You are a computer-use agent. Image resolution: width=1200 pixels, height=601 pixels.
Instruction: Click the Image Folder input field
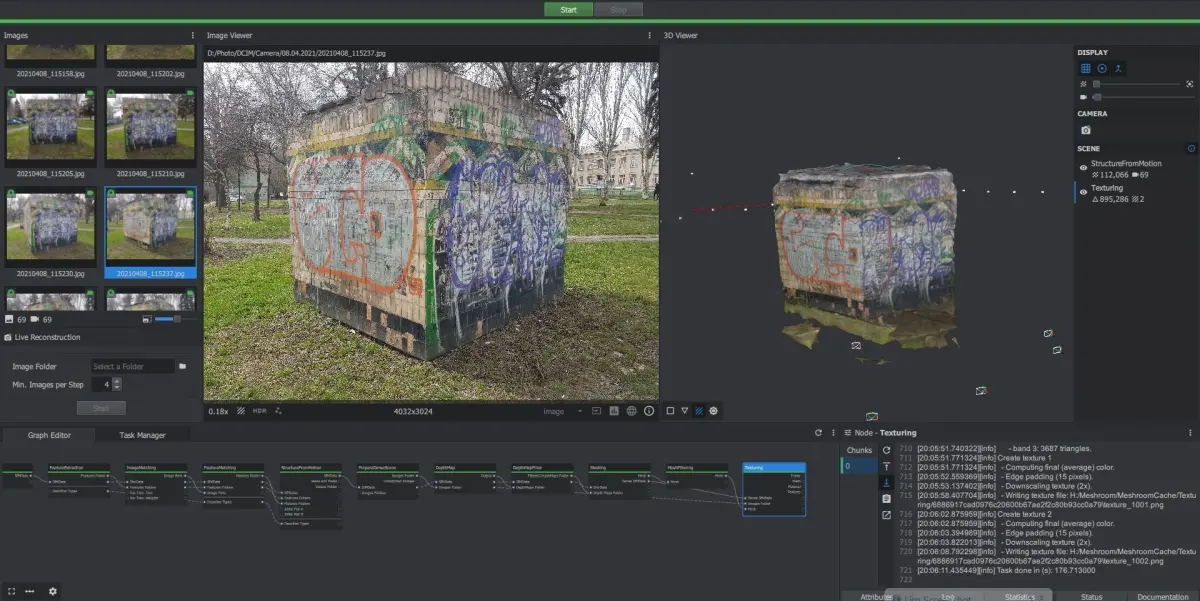pyautogui.click(x=133, y=366)
